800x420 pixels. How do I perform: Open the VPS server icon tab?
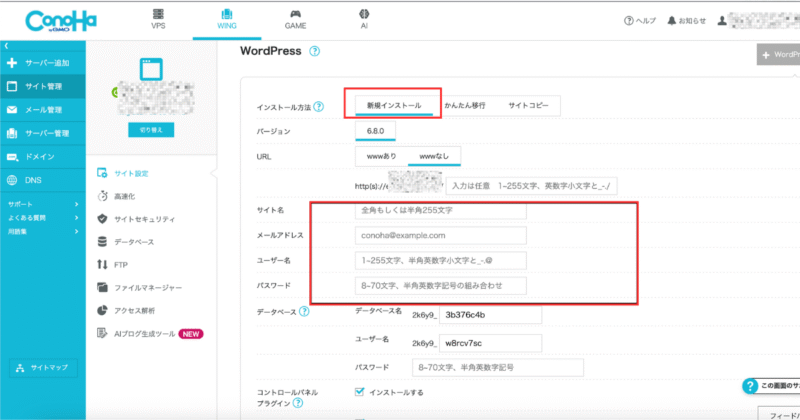pyautogui.click(x=158, y=19)
